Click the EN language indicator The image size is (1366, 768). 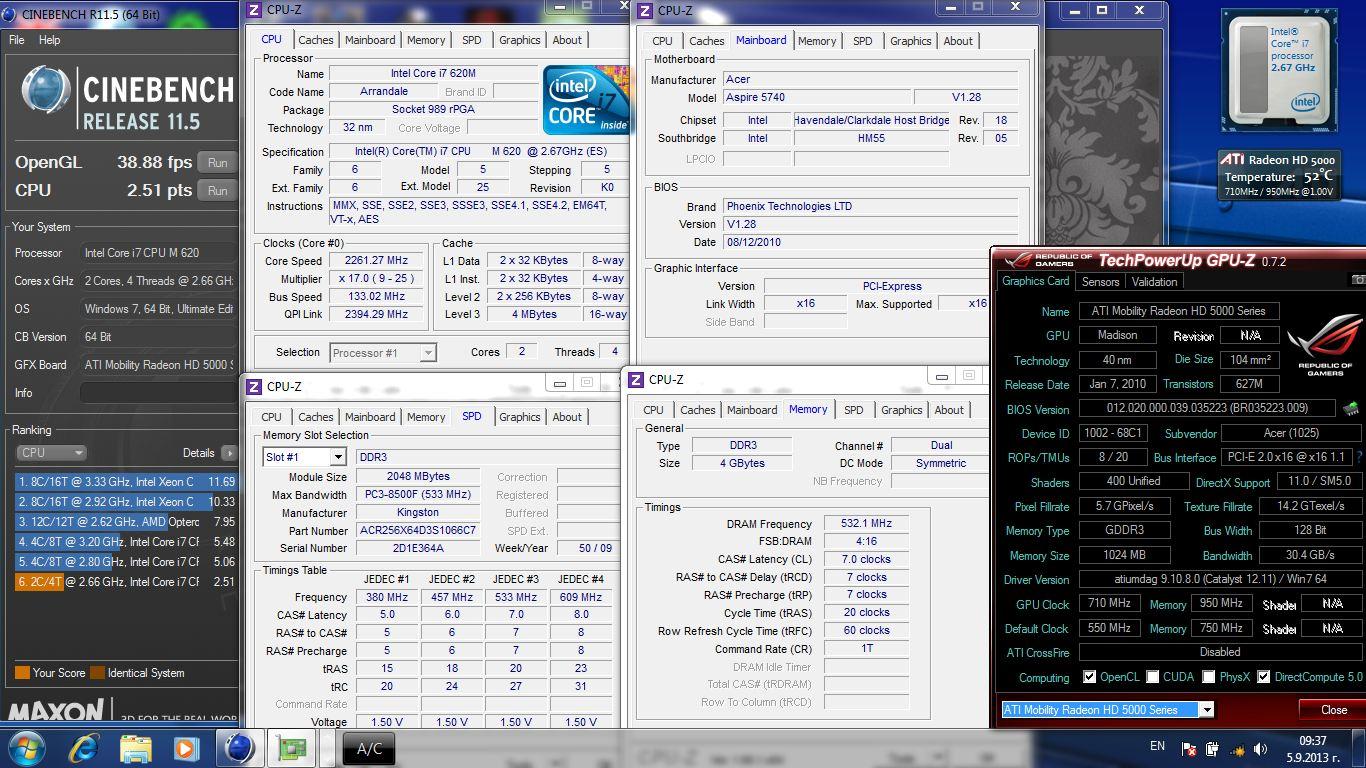(x=1157, y=746)
